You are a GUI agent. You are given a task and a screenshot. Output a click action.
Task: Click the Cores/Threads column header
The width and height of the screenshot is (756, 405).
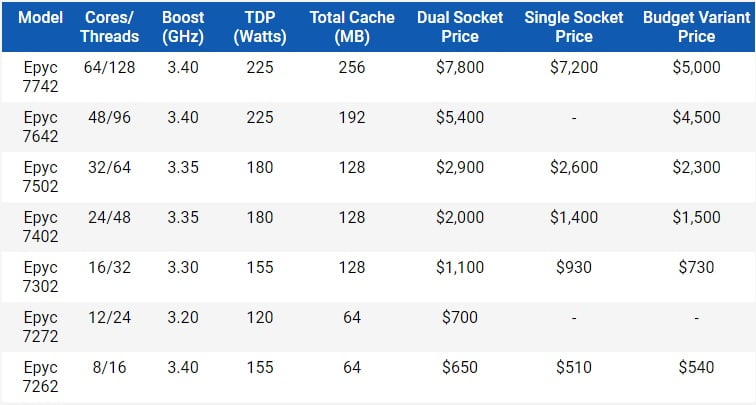(x=112, y=27)
